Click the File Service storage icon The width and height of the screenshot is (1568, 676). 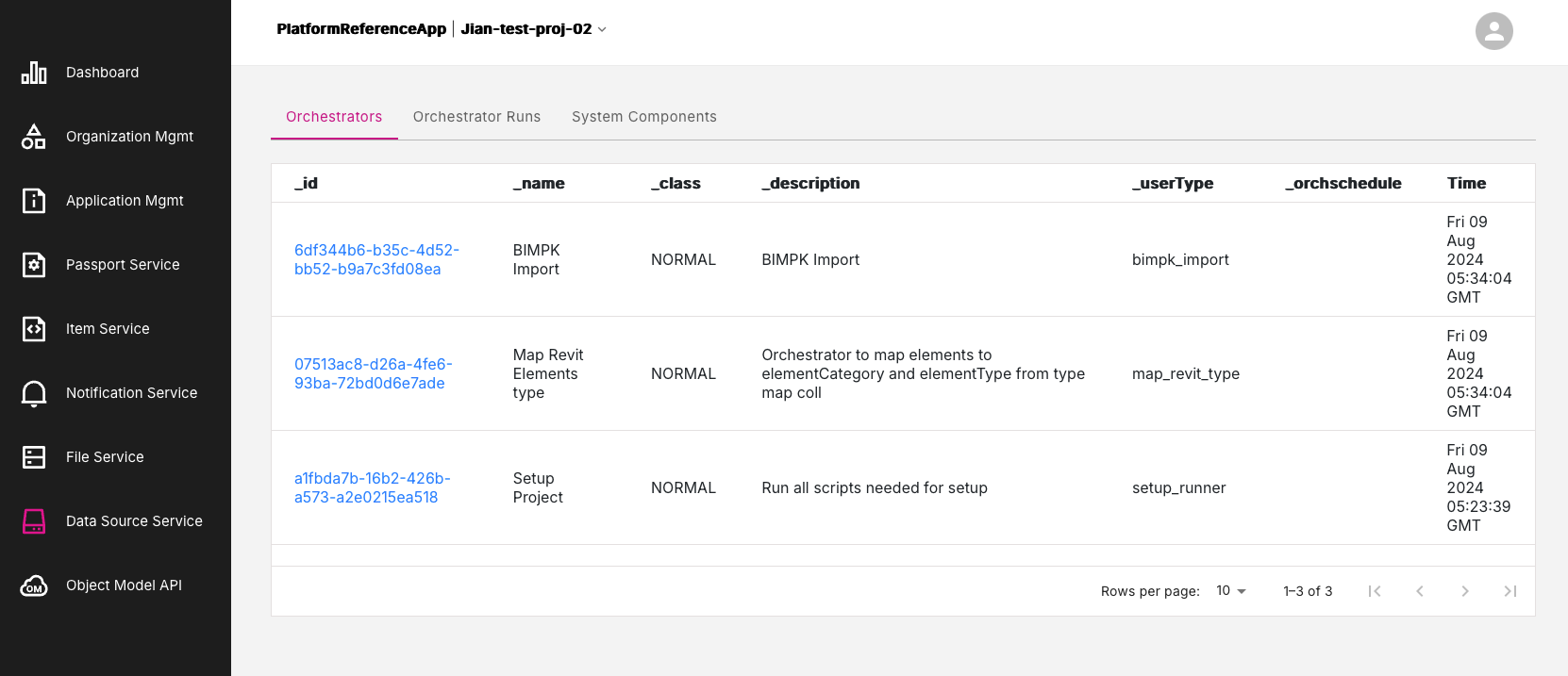(34, 457)
